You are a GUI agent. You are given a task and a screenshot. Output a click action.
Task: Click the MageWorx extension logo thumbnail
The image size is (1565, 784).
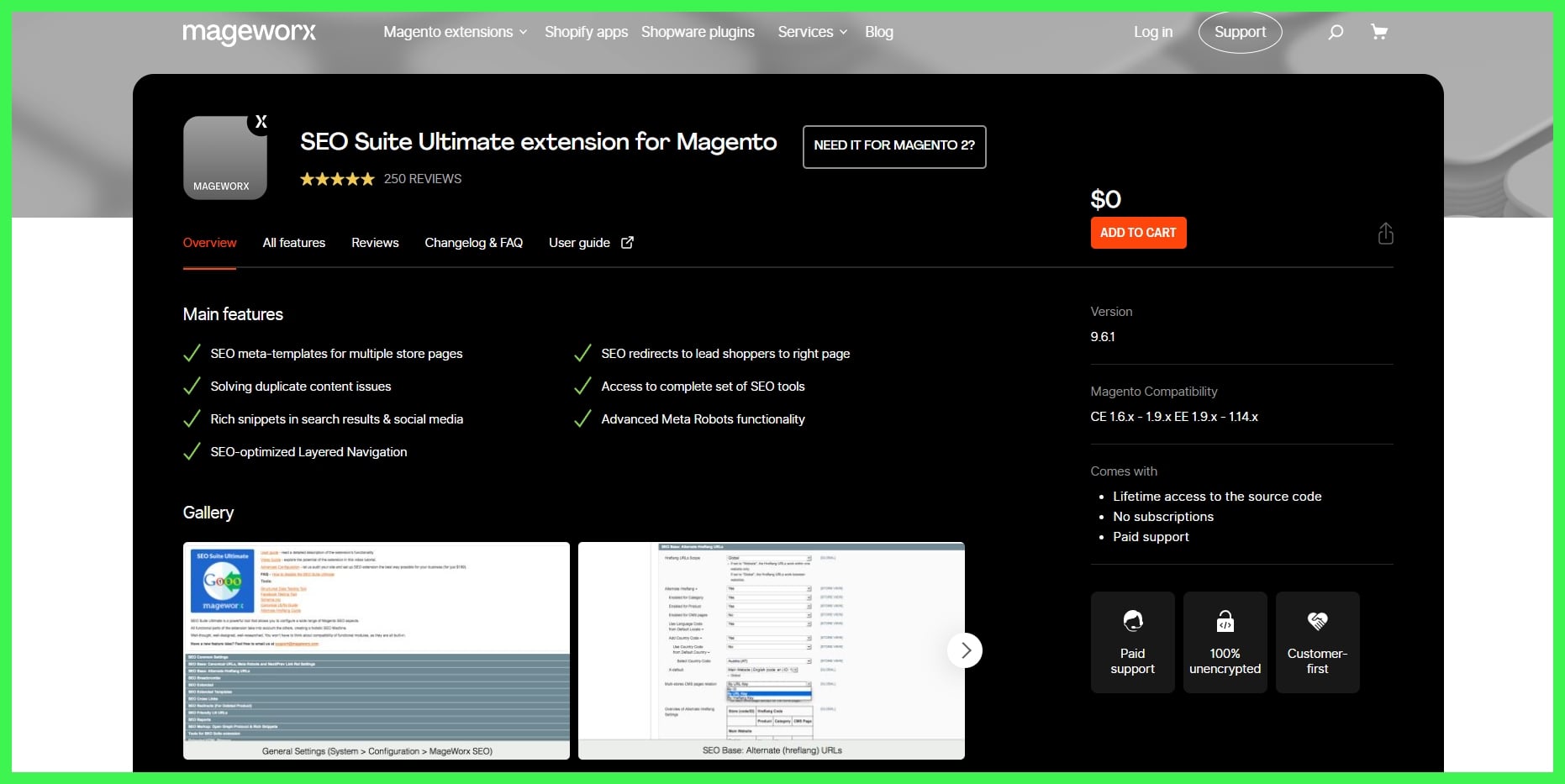pyautogui.click(x=224, y=157)
